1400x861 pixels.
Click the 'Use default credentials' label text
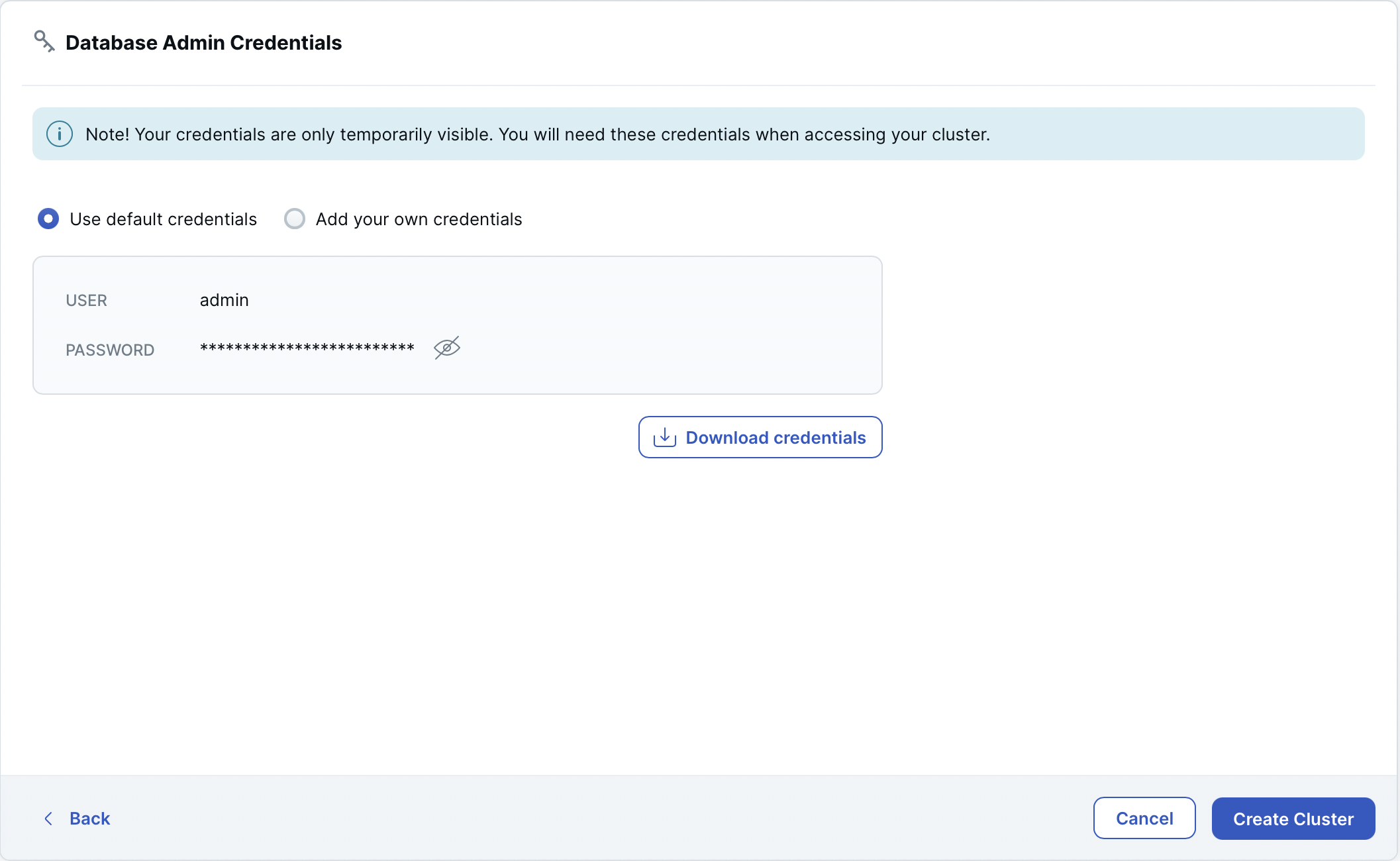163,219
